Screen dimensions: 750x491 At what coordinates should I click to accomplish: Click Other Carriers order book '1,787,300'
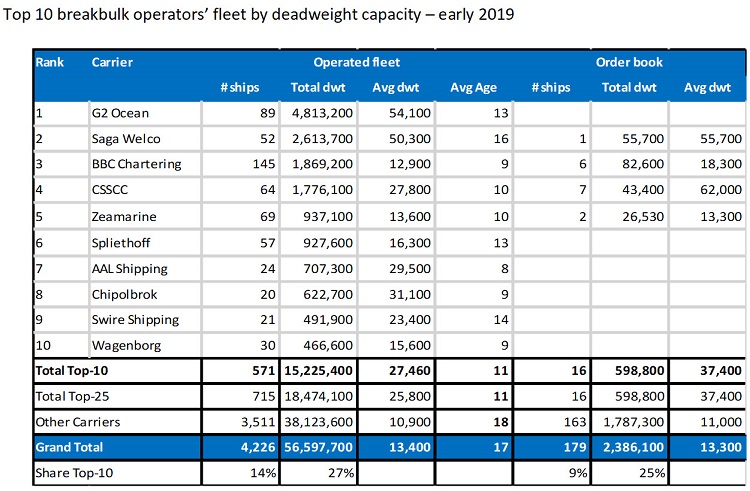coord(633,422)
